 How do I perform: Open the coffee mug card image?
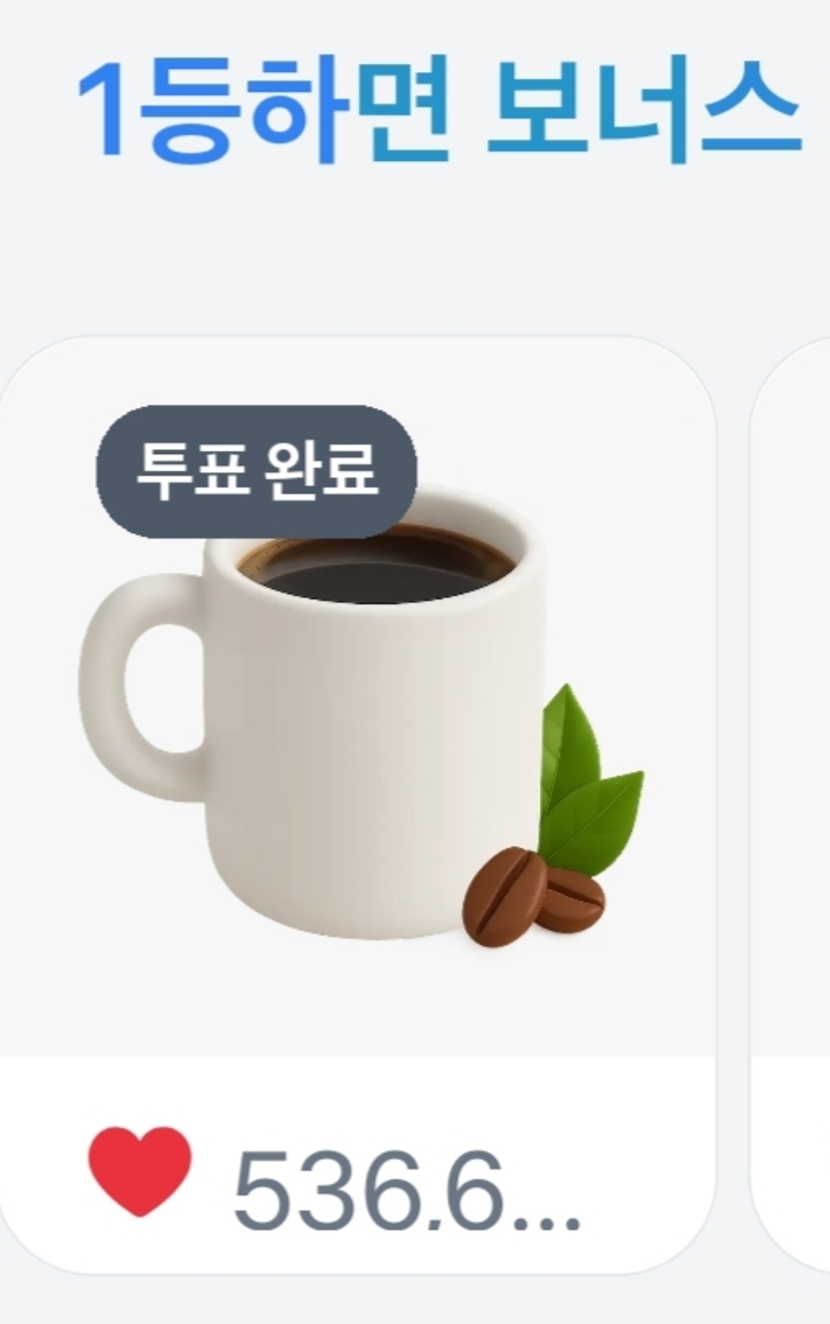[357, 700]
